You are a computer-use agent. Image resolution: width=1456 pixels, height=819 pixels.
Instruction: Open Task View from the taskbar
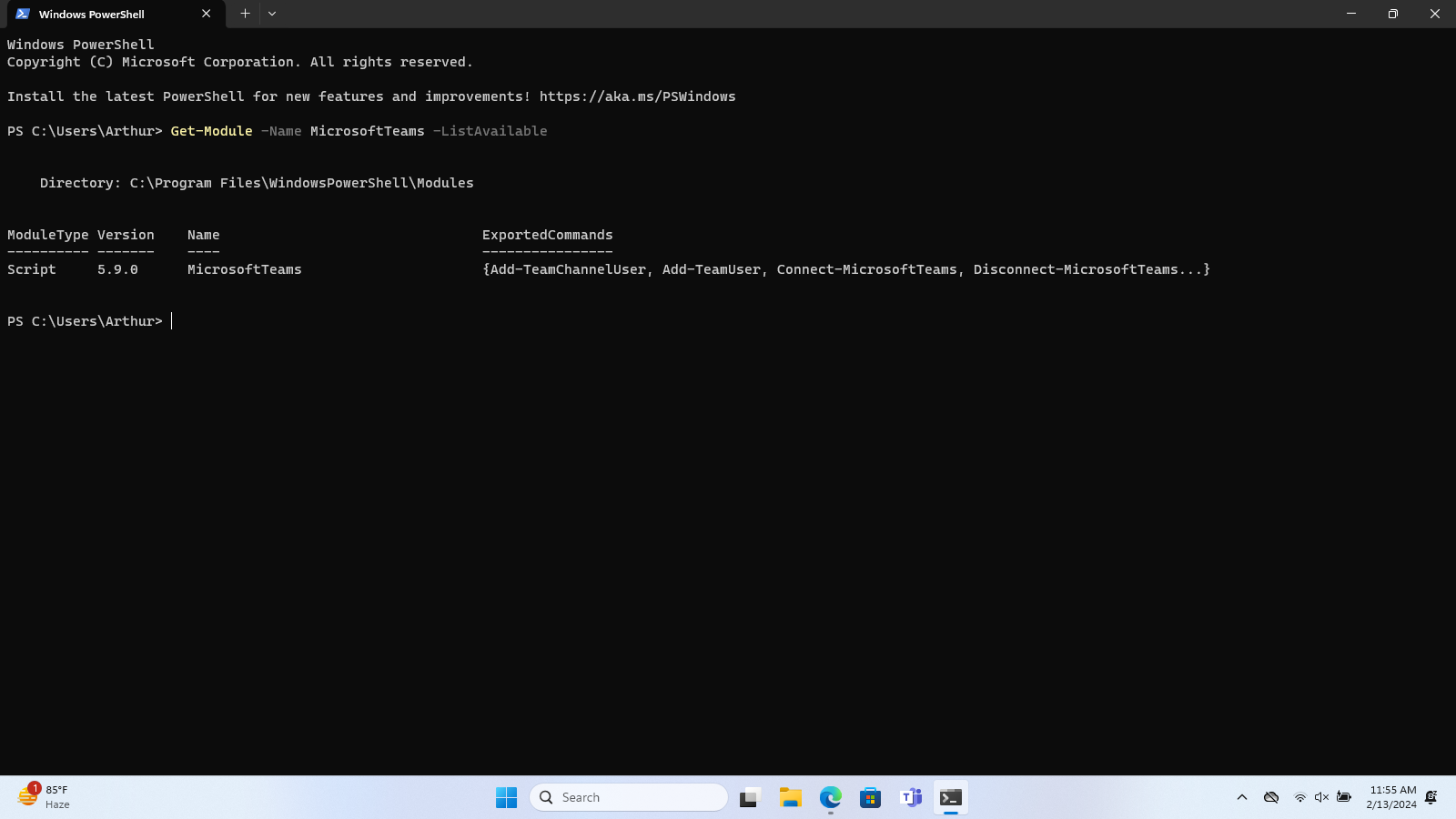pyautogui.click(x=749, y=797)
